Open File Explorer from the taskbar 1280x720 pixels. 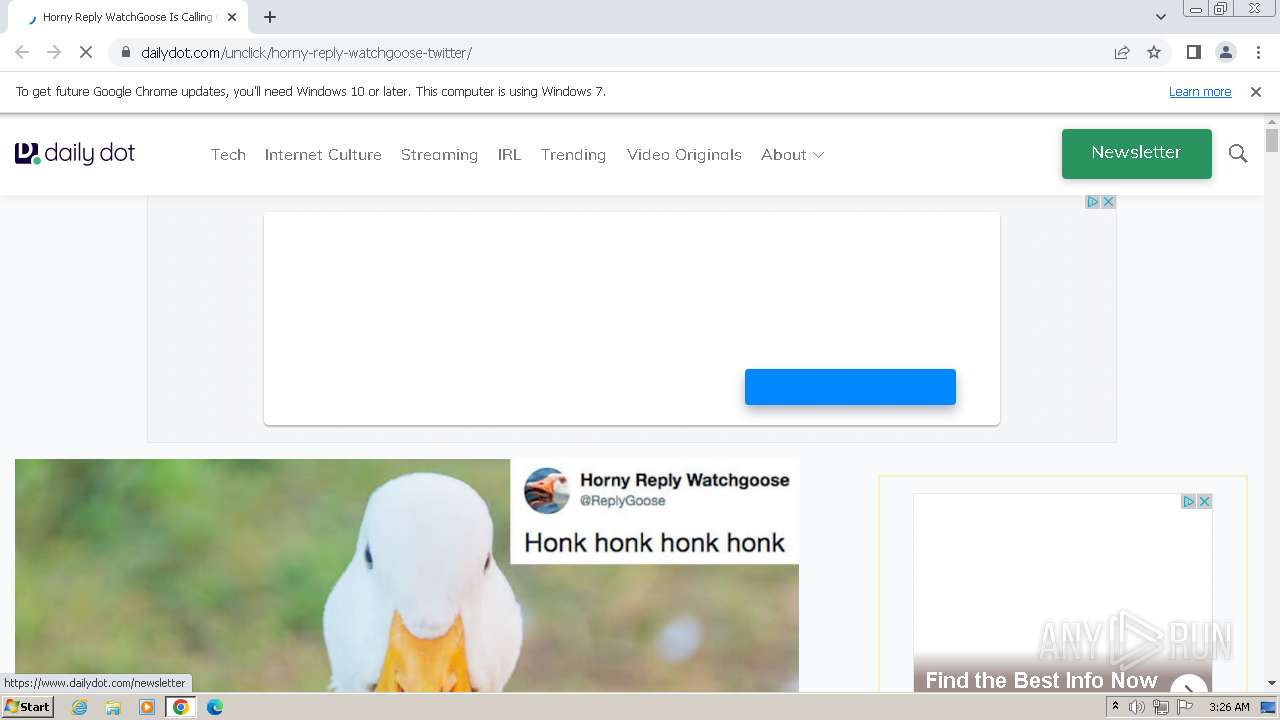[113, 707]
